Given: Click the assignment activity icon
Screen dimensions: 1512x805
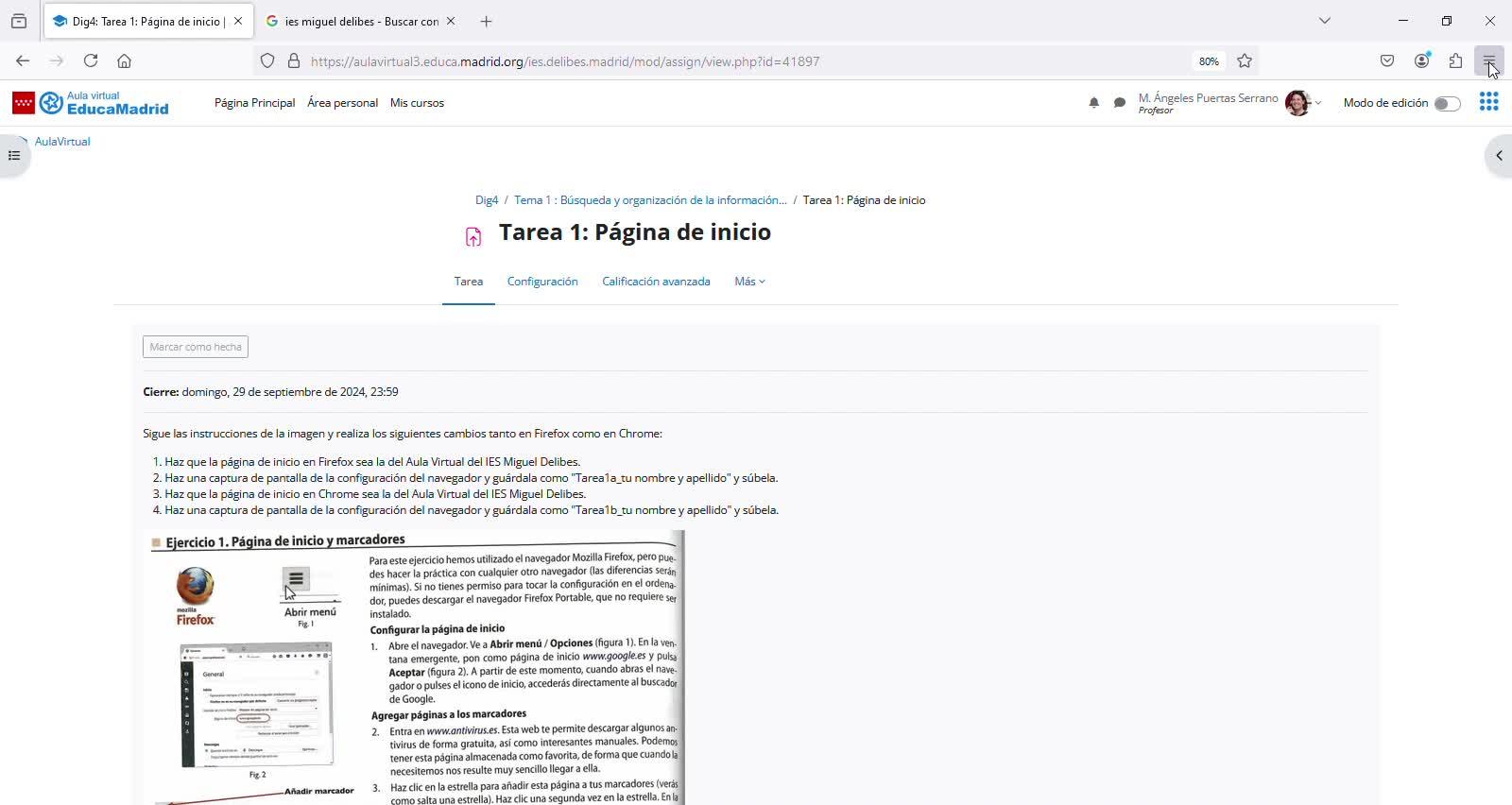Looking at the screenshot, I should [x=473, y=237].
